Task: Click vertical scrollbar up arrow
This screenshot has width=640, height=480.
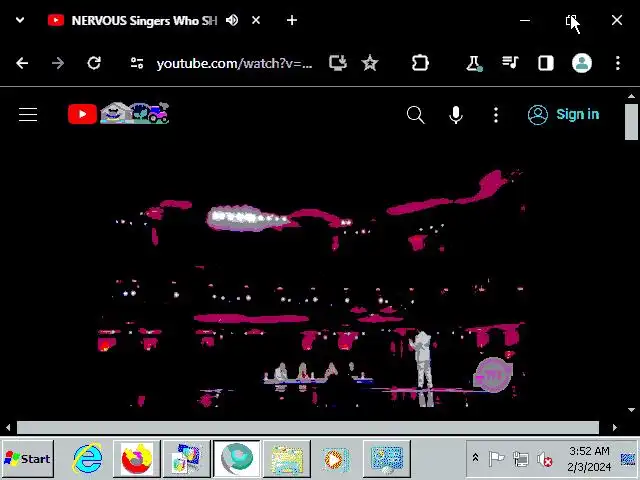Action: [631, 96]
